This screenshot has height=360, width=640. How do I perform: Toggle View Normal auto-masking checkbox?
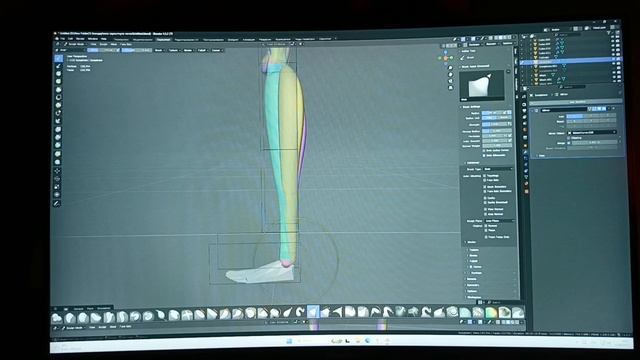tap(485, 209)
